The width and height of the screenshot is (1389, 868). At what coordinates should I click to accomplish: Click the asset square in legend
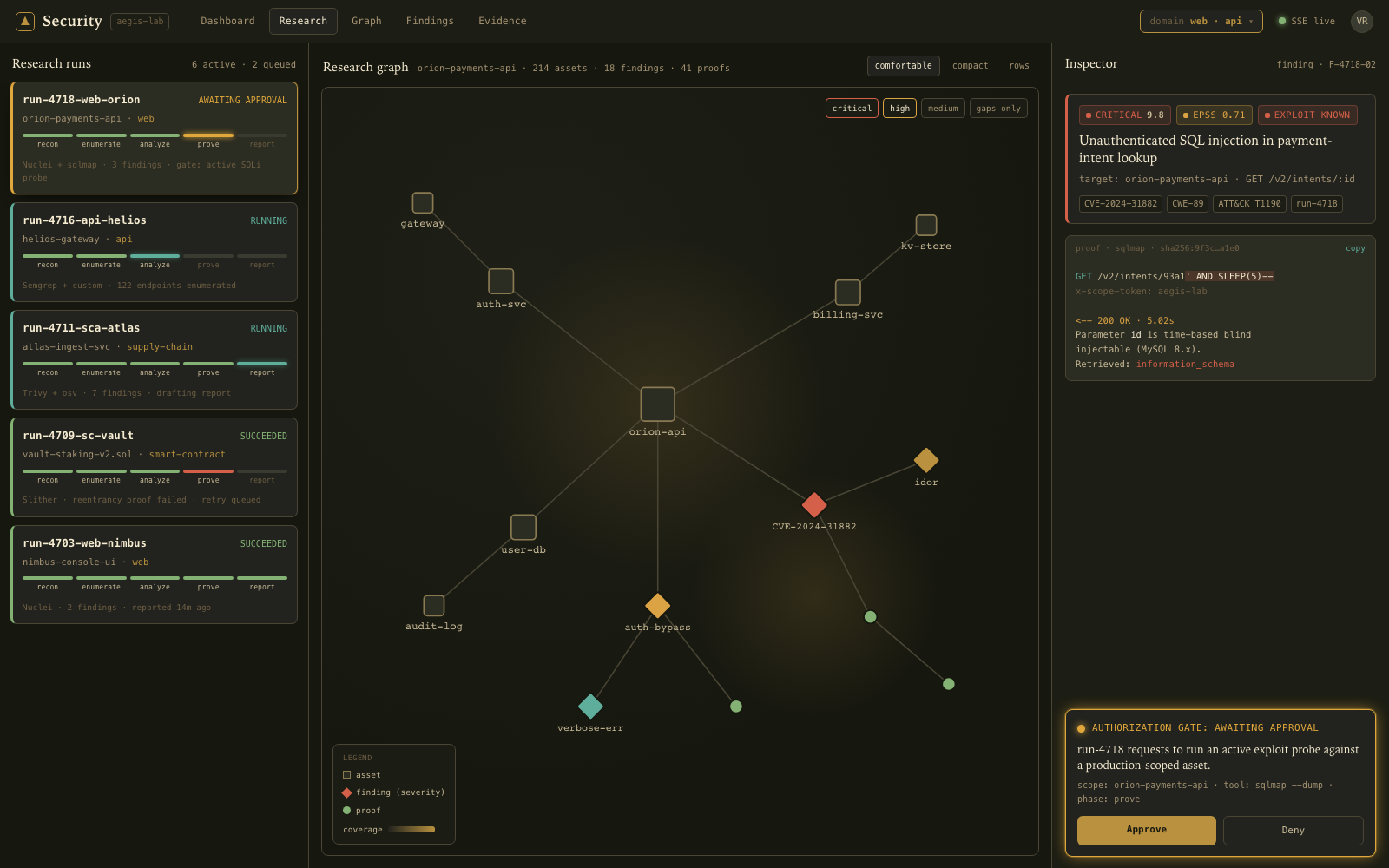pos(346,775)
